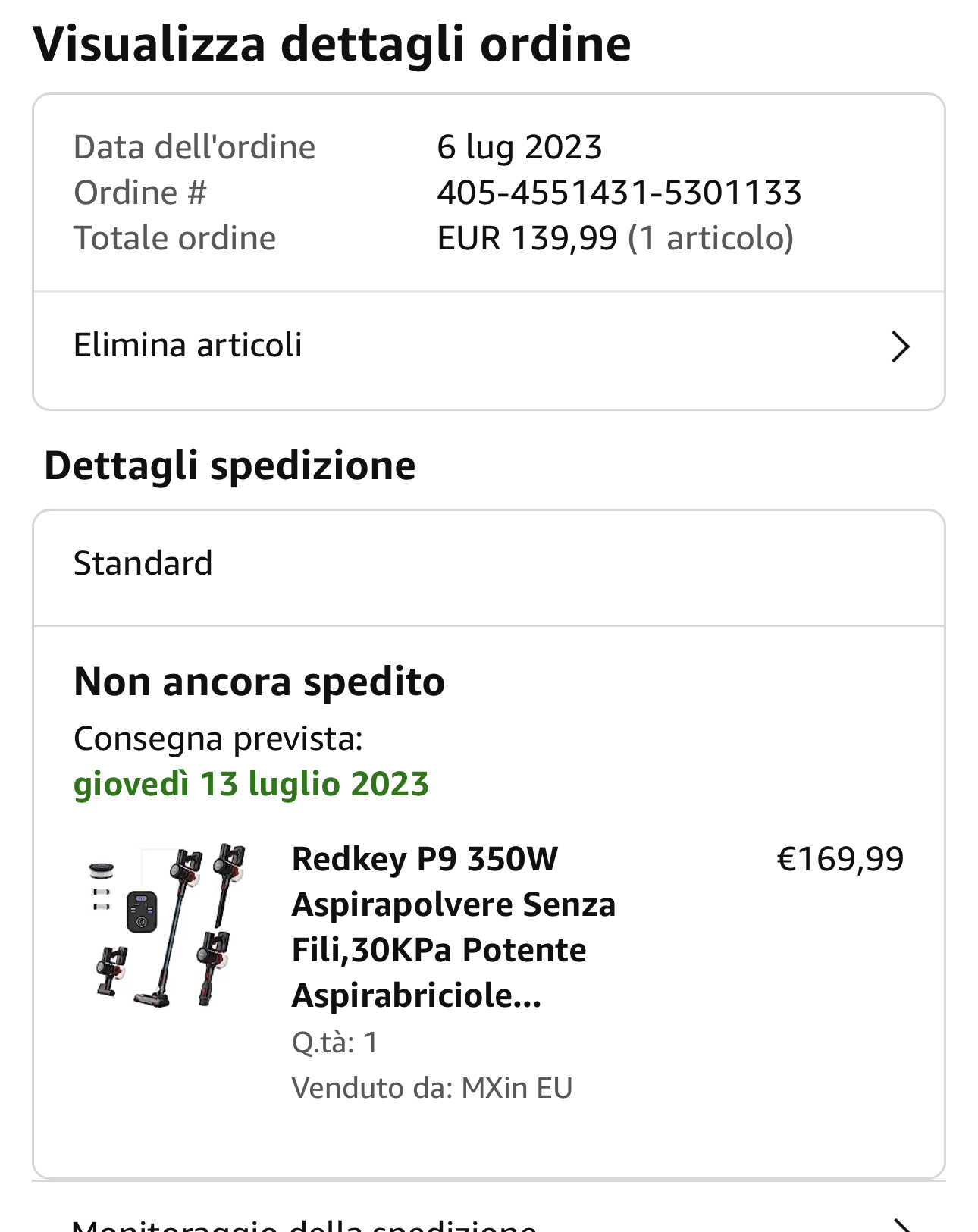Viewport: 978px width, 1232px height.
Task: Click the green delivery date giovedì 13 luglio 2023
Action: pos(251,784)
